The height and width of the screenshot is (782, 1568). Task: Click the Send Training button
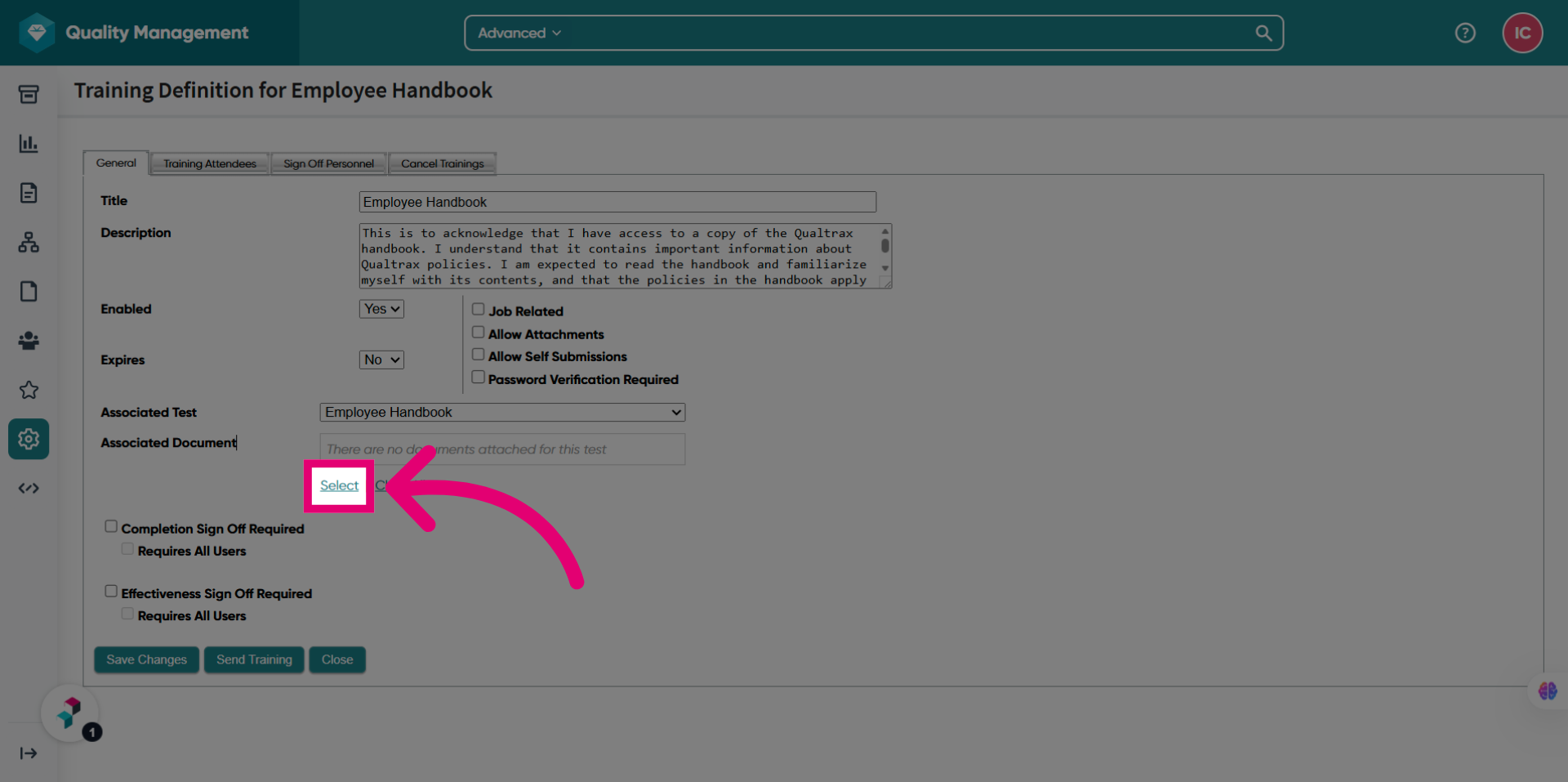click(x=254, y=659)
